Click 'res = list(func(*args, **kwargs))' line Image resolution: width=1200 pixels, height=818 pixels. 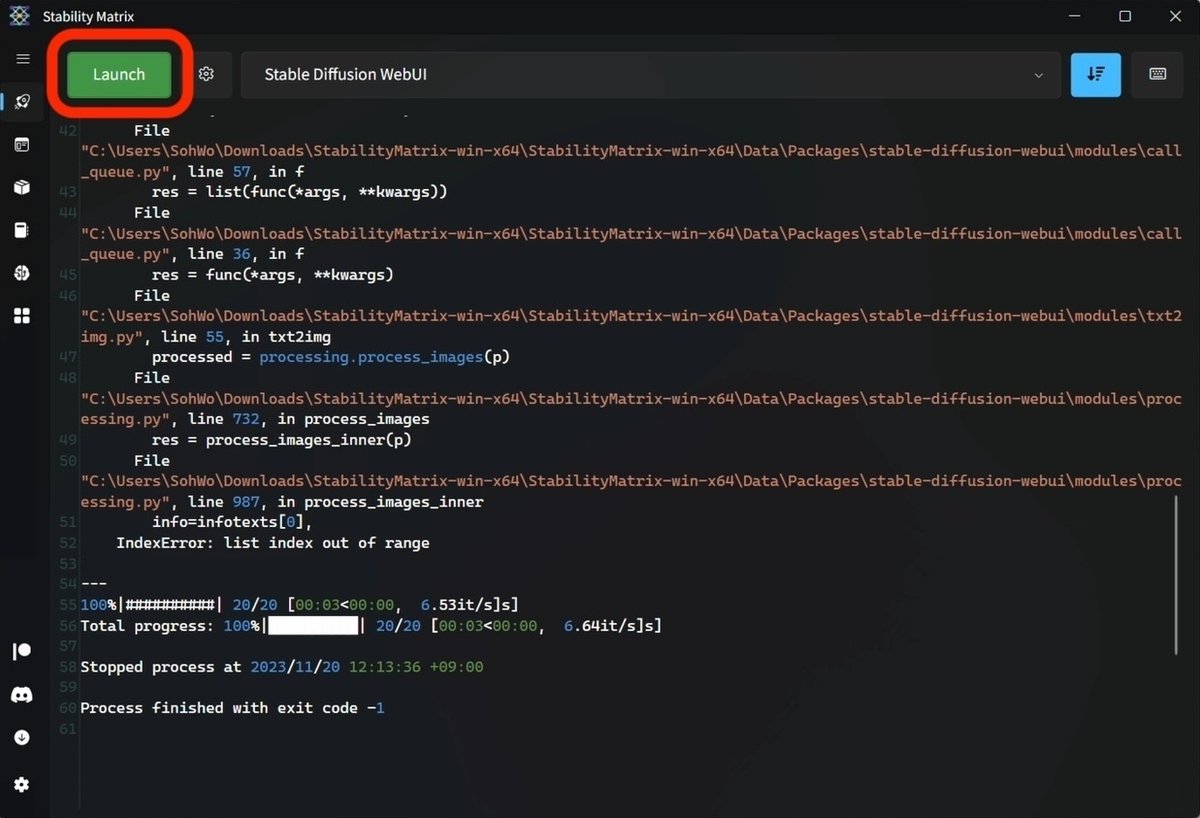299,192
